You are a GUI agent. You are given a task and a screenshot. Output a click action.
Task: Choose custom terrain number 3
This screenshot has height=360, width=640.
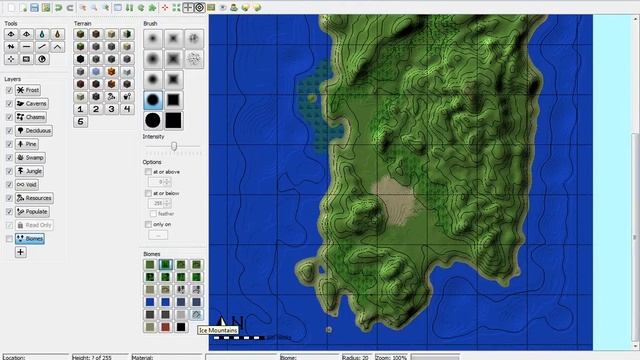pyautogui.click(x=111, y=109)
